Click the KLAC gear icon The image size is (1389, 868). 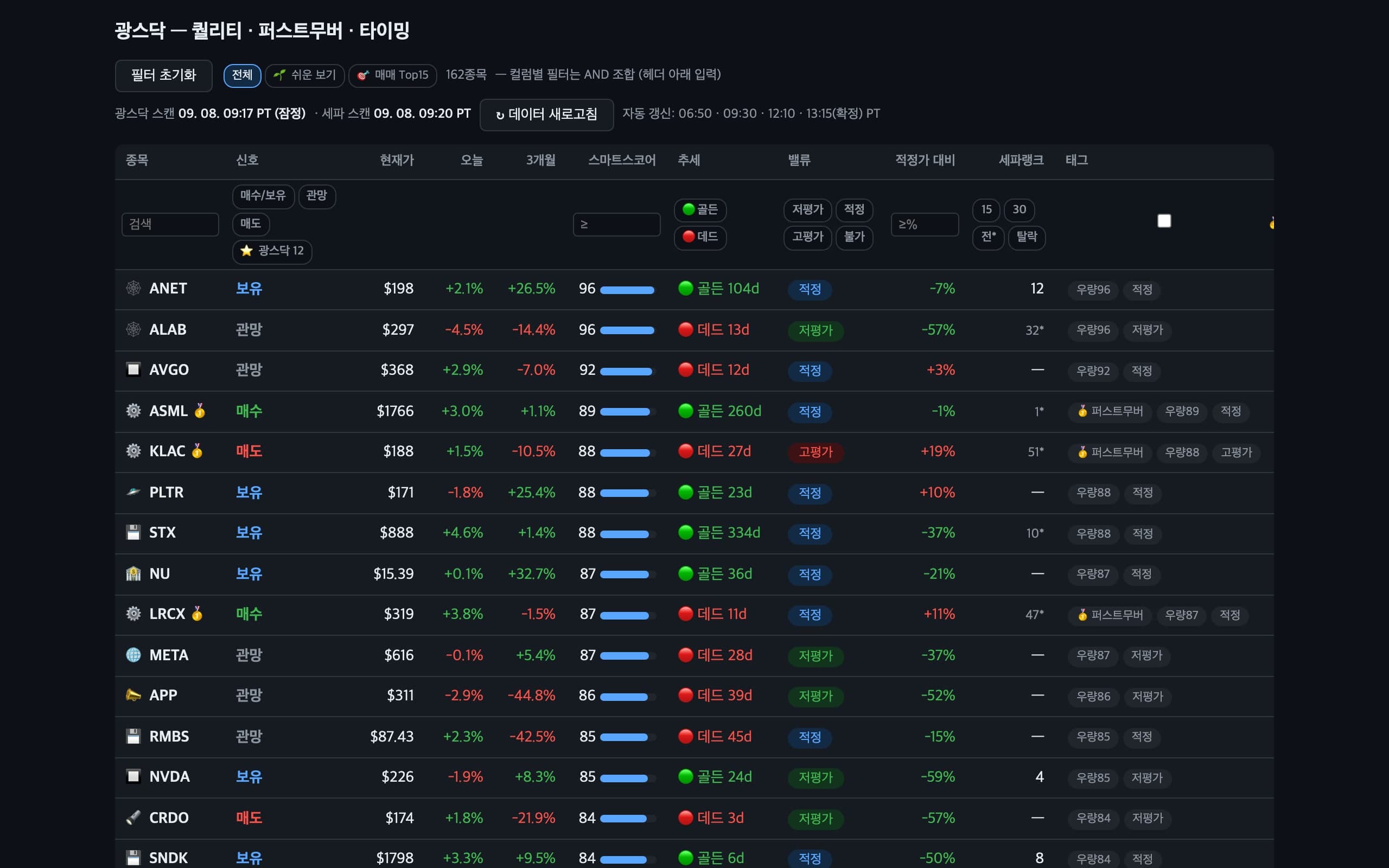(x=133, y=451)
